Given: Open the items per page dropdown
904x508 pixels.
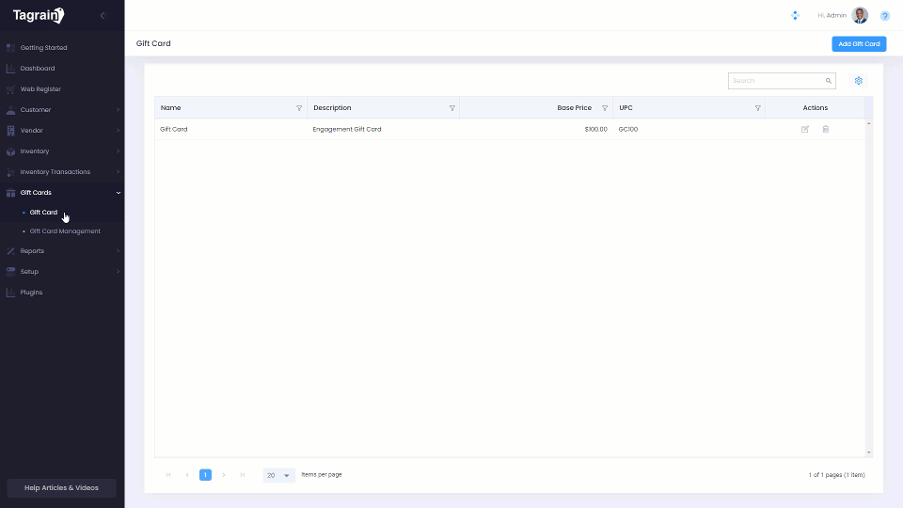Looking at the screenshot, I should [279, 475].
